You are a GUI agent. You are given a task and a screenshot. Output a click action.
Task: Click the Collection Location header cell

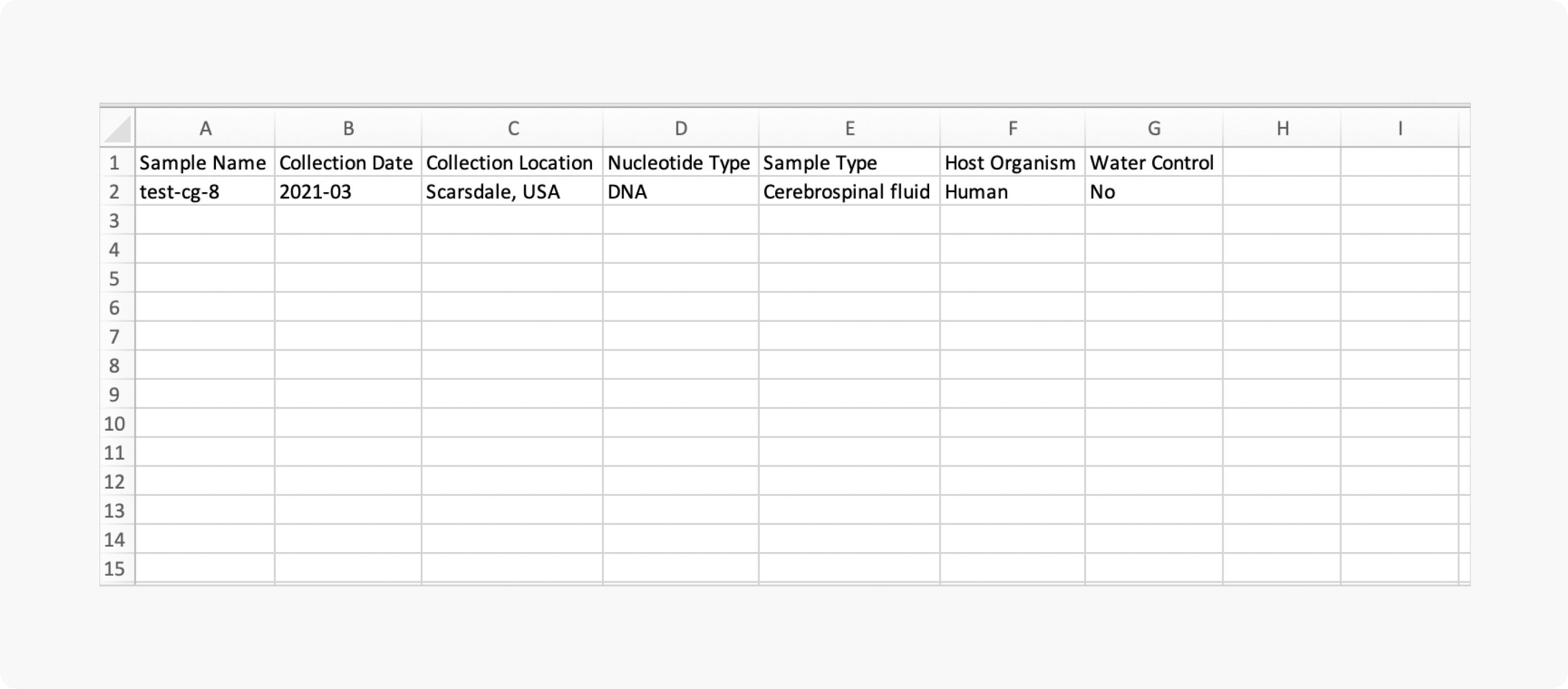tap(512, 162)
